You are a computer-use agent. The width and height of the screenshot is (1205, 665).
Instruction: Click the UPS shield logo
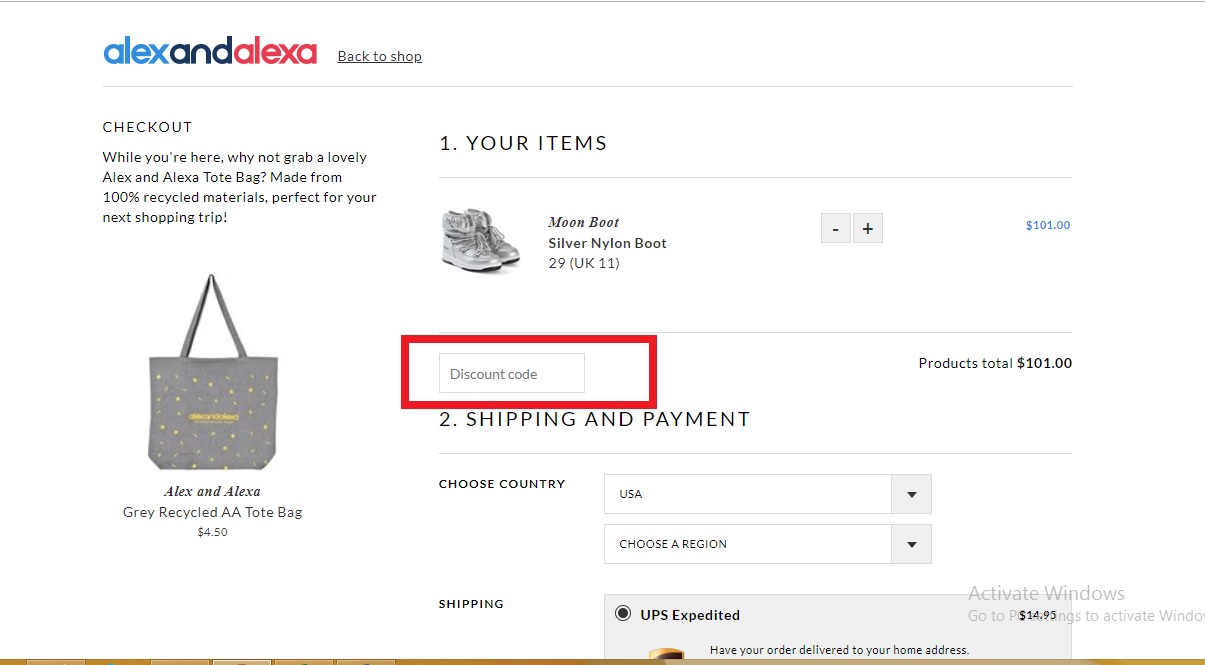click(x=668, y=655)
